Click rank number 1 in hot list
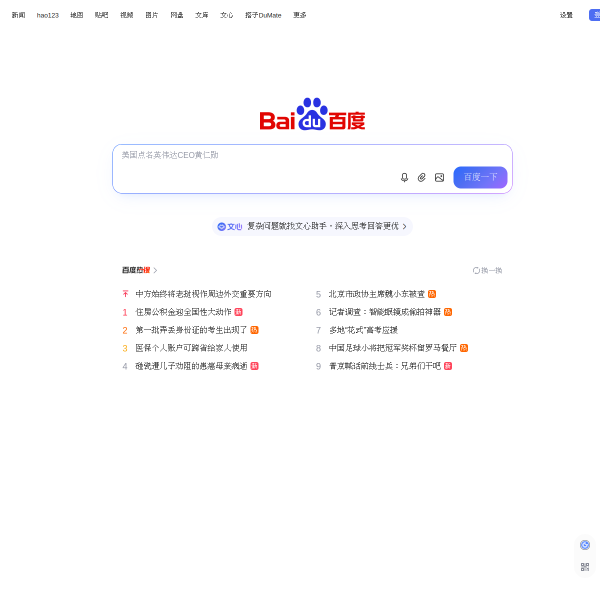Viewport: 600px width, 600px height. click(x=125, y=313)
